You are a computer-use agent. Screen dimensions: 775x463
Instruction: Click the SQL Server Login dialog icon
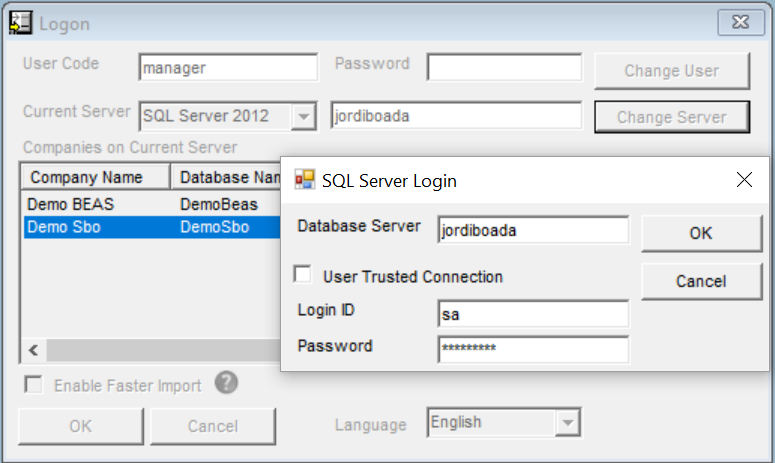tap(304, 180)
